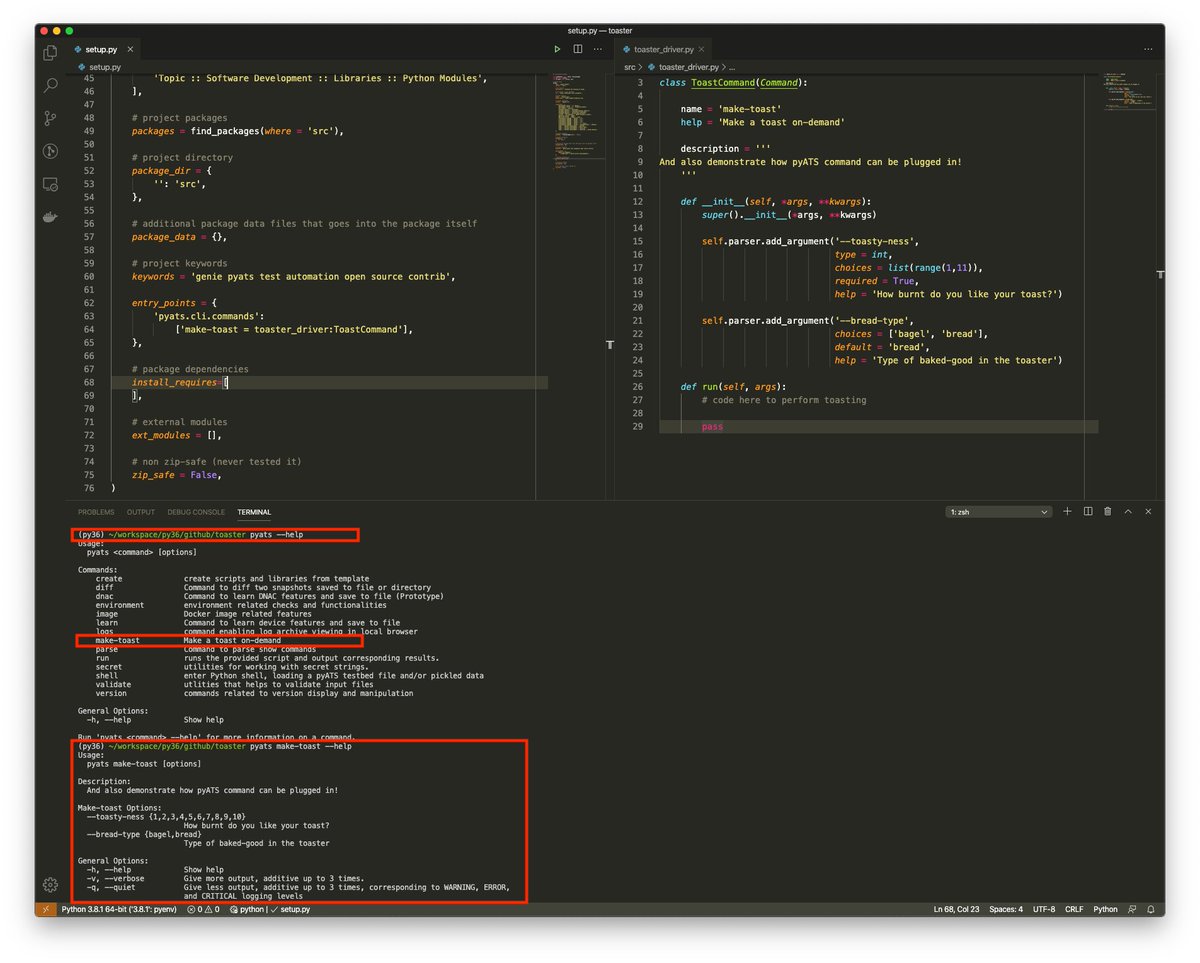Open notifications bell in status bar
This screenshot has width=1200, height=963.
(x=1152, y=909)
